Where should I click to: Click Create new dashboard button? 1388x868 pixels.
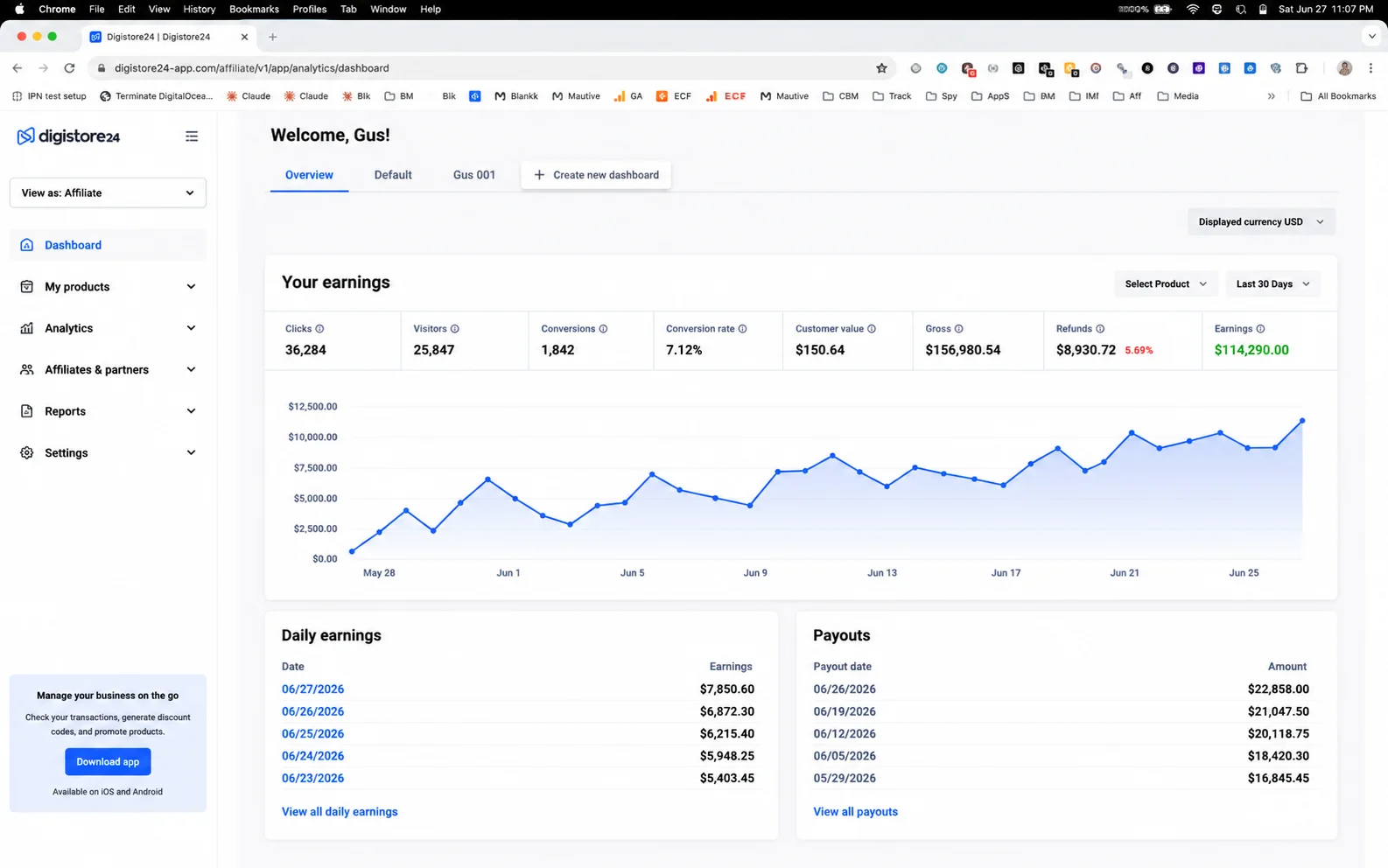coord(596,175)
